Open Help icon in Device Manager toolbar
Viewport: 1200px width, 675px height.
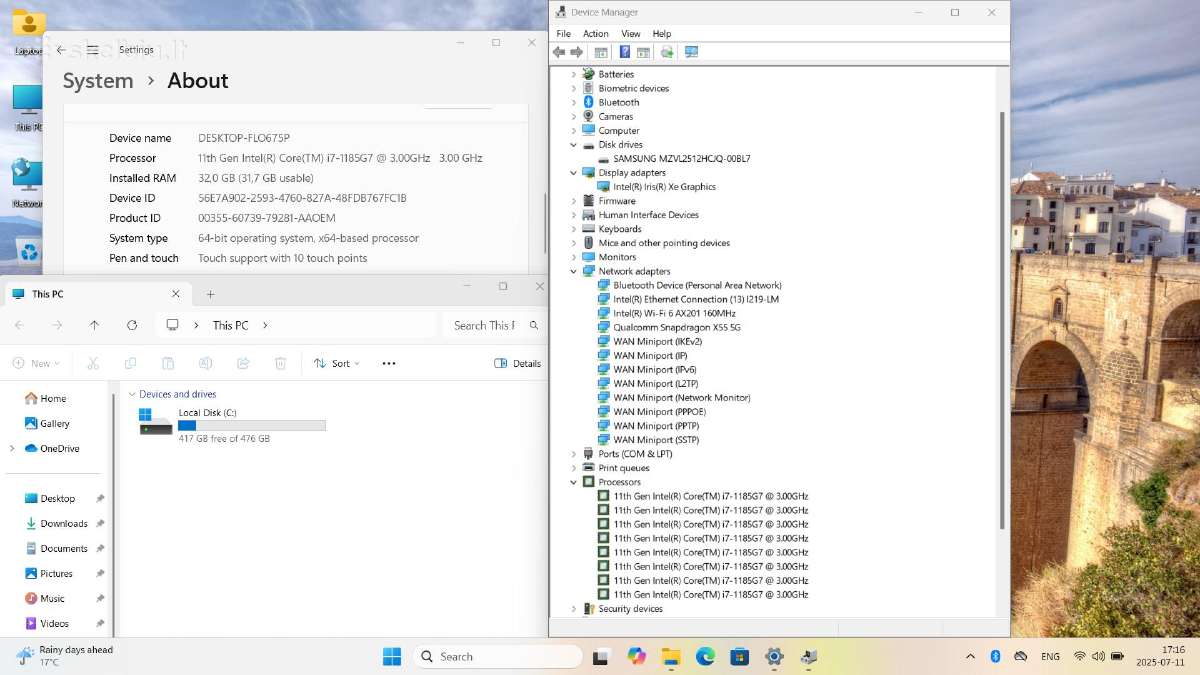click(x=625, y=52)
